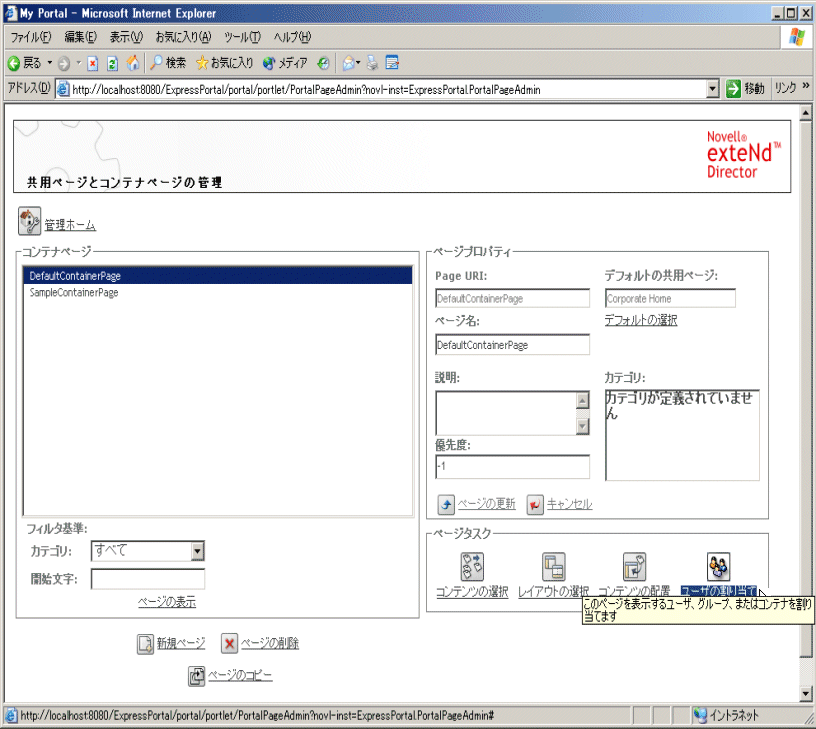Open the Favorites (お気に入り) menu

click(x=184, y=37)
